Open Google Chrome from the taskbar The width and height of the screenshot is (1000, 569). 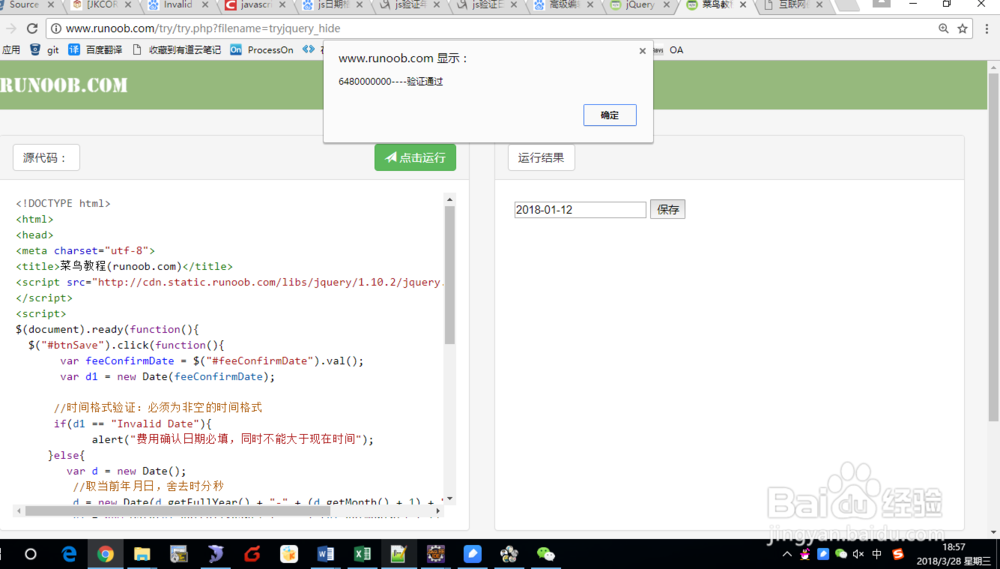pos(105,554)
